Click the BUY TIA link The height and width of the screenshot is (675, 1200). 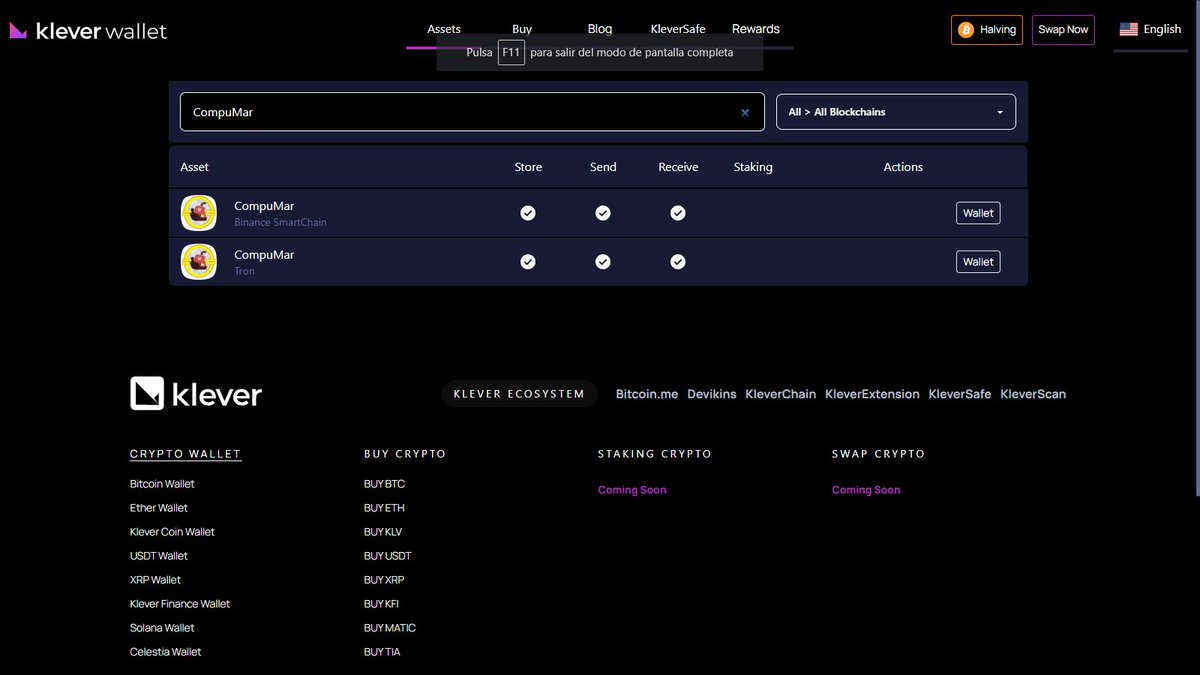382,652
